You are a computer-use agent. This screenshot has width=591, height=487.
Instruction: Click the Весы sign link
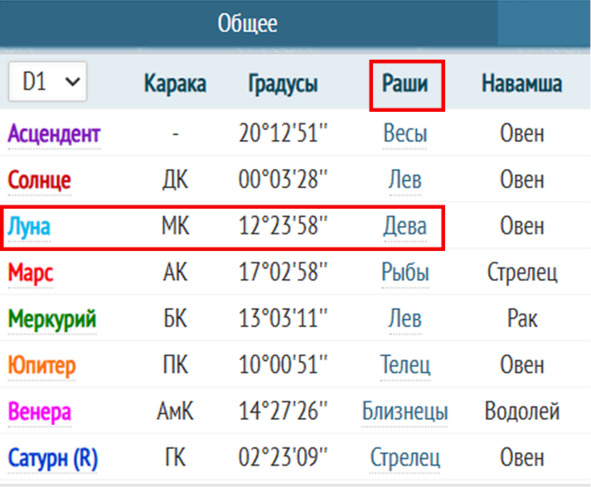pyautogui.click(x=405, y=133)
